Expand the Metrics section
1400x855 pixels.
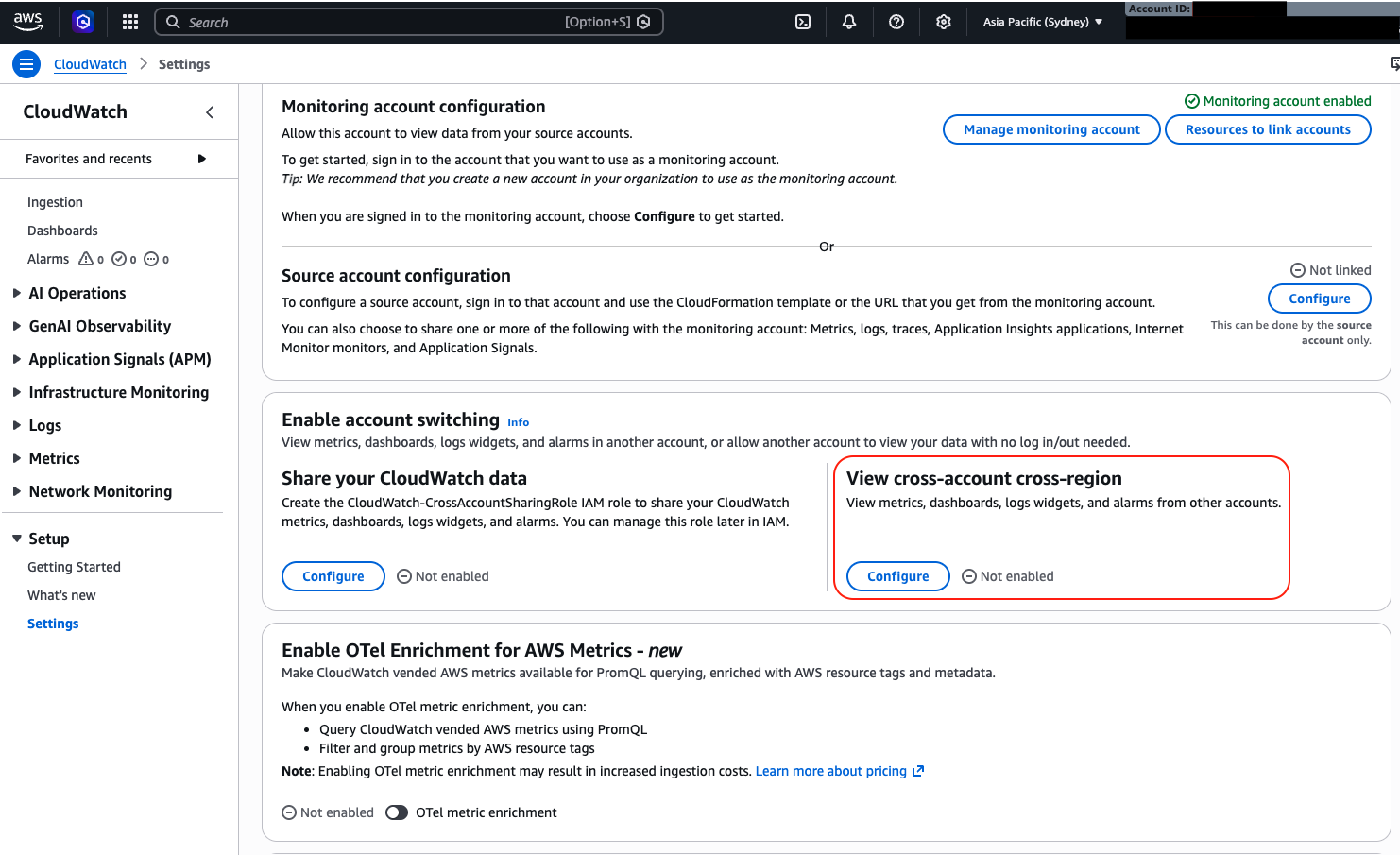tap(17, 458)
